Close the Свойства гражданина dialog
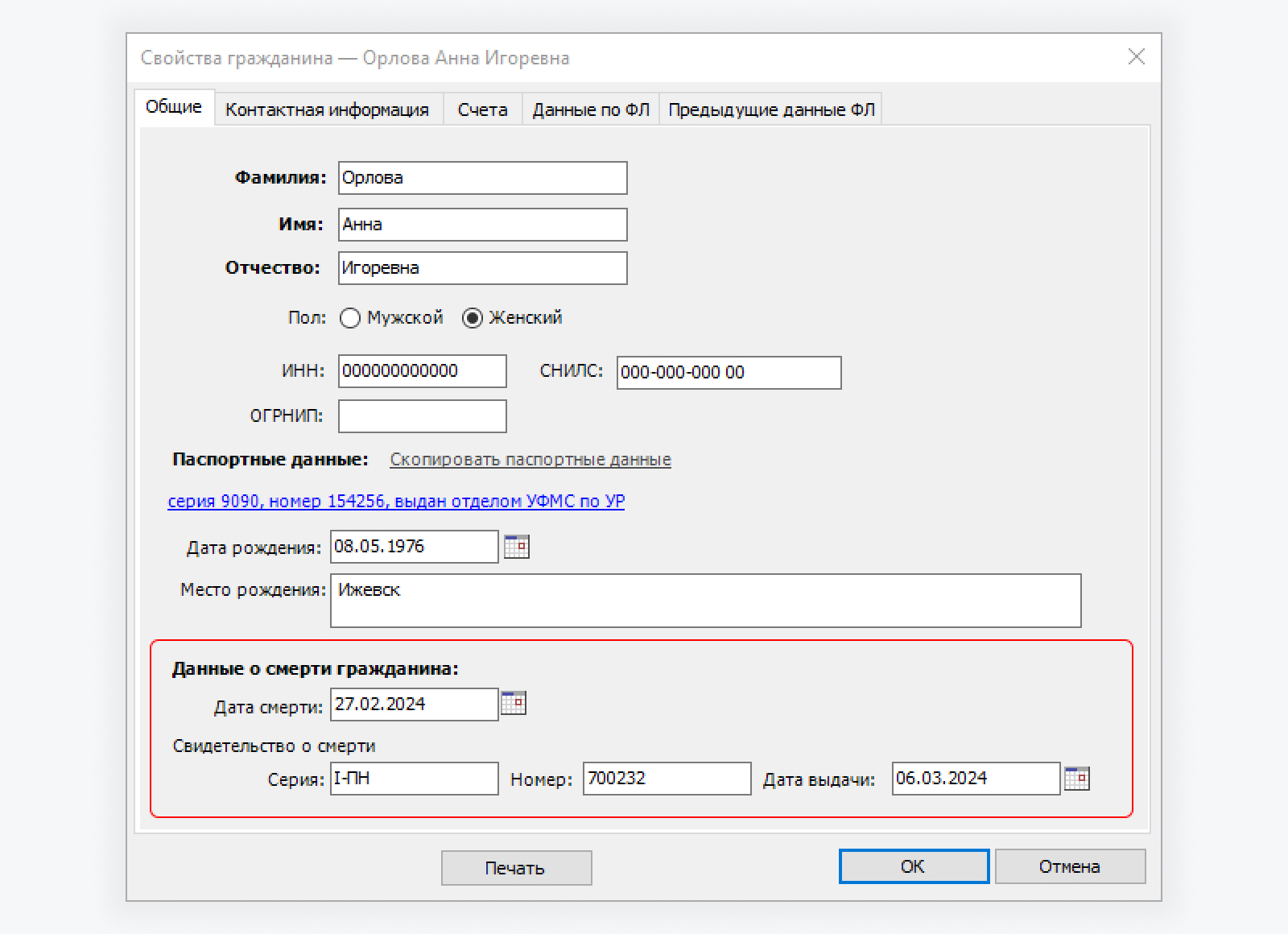The image size is (1288, 934). 1136,57
